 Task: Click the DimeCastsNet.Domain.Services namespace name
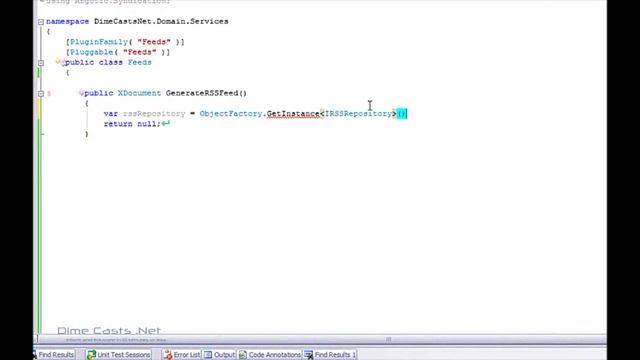[x=161, y=21]
